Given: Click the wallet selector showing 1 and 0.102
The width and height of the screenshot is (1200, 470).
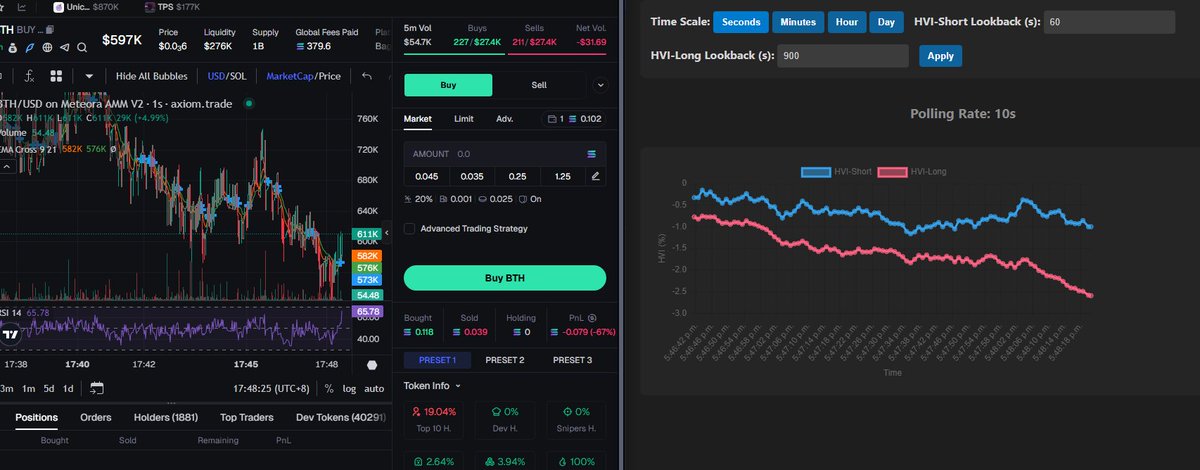Looking at the screenshot, I should point(576,119).
